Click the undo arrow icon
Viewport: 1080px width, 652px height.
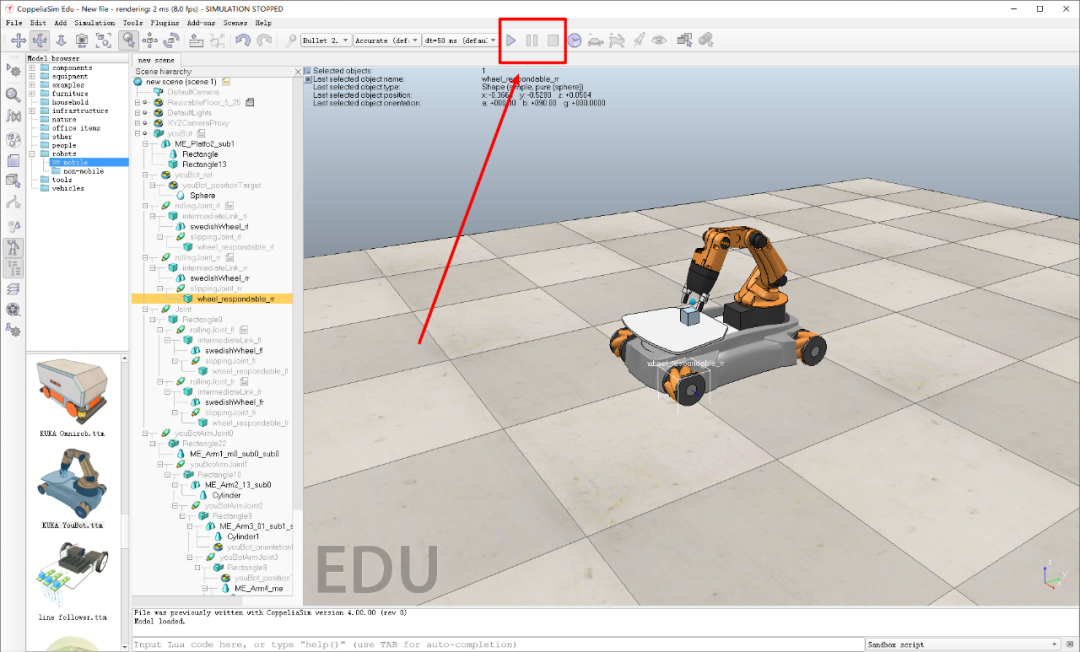point(243,40)
